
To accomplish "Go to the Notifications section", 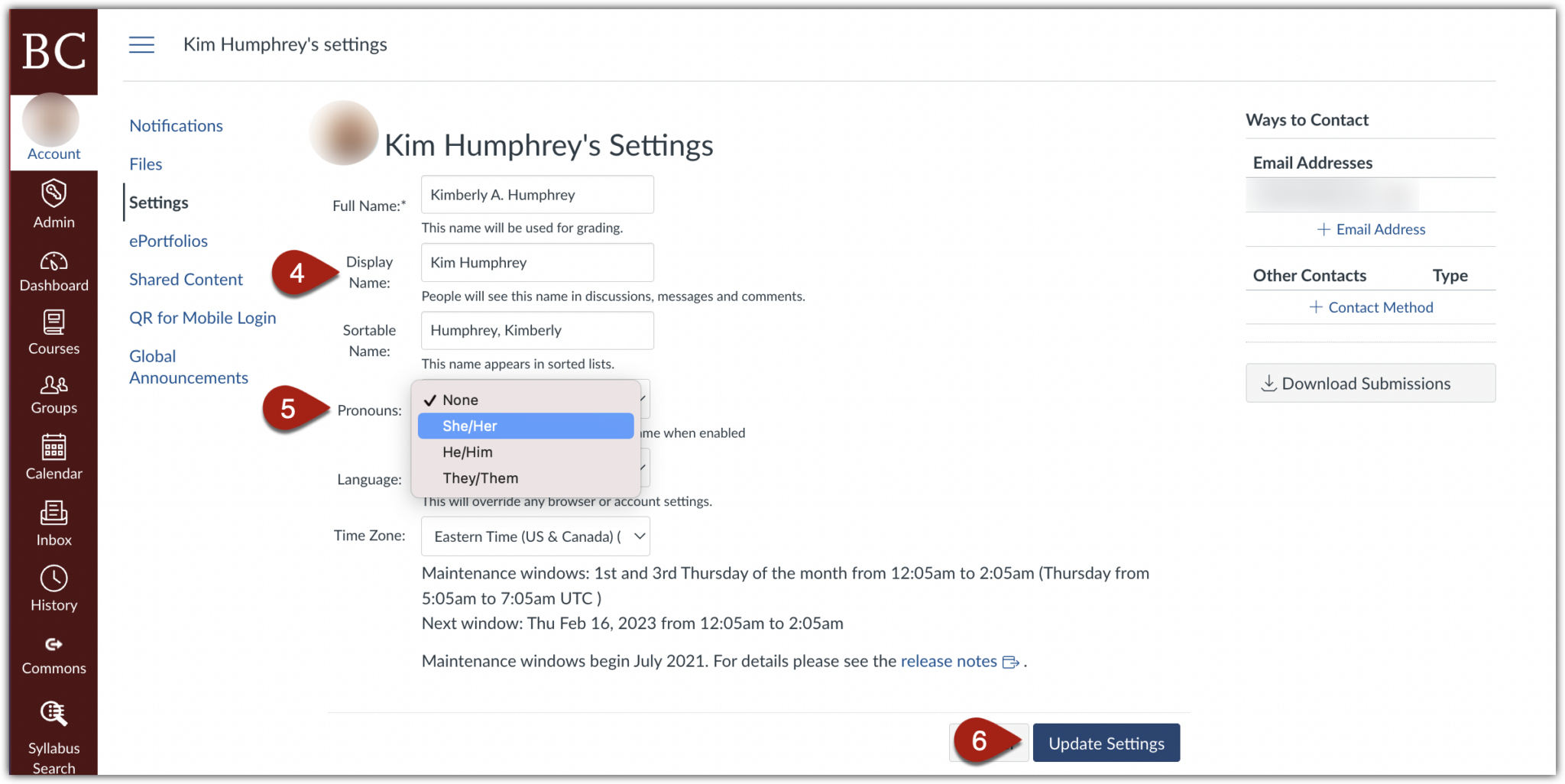I will point(176,125).
